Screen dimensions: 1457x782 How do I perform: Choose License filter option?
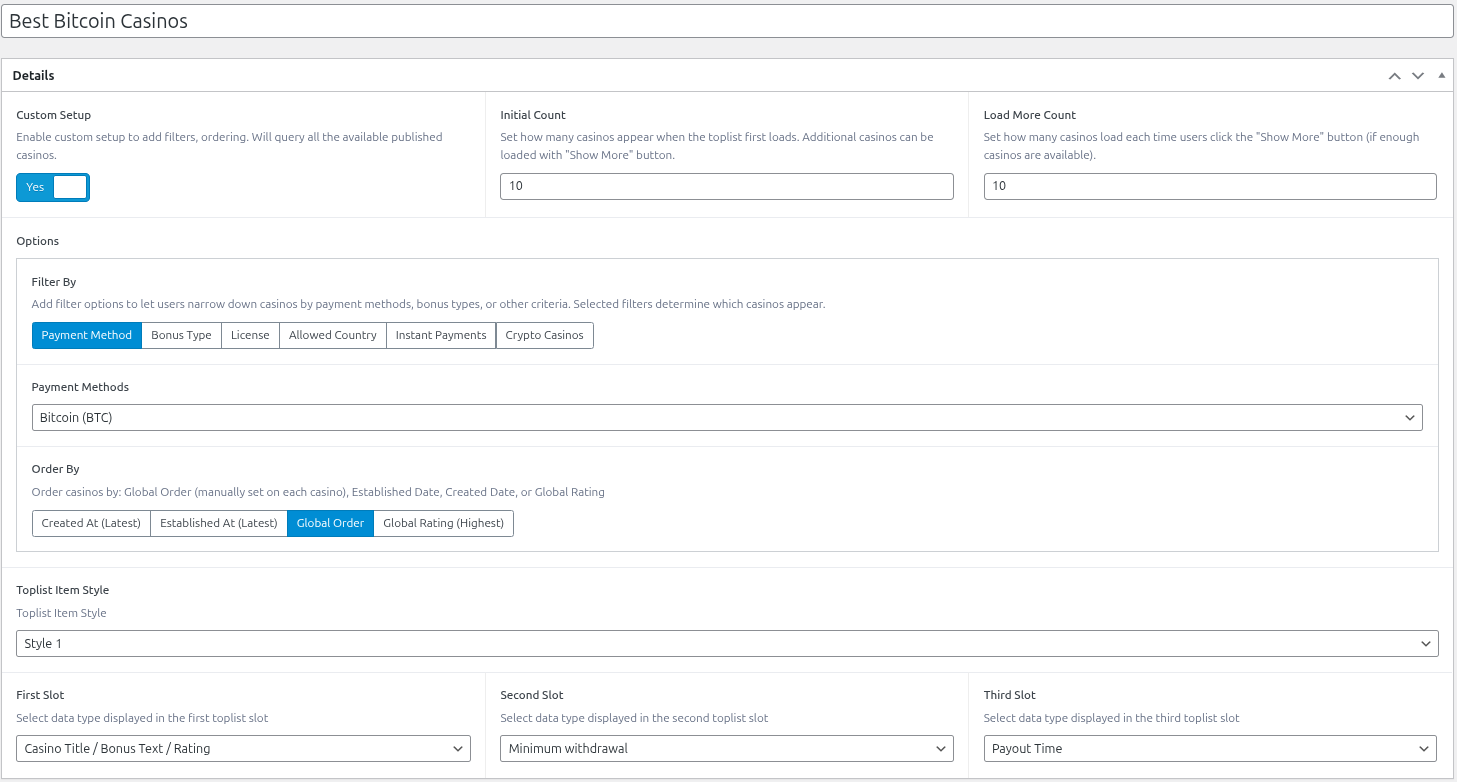(x=250, y=335)
